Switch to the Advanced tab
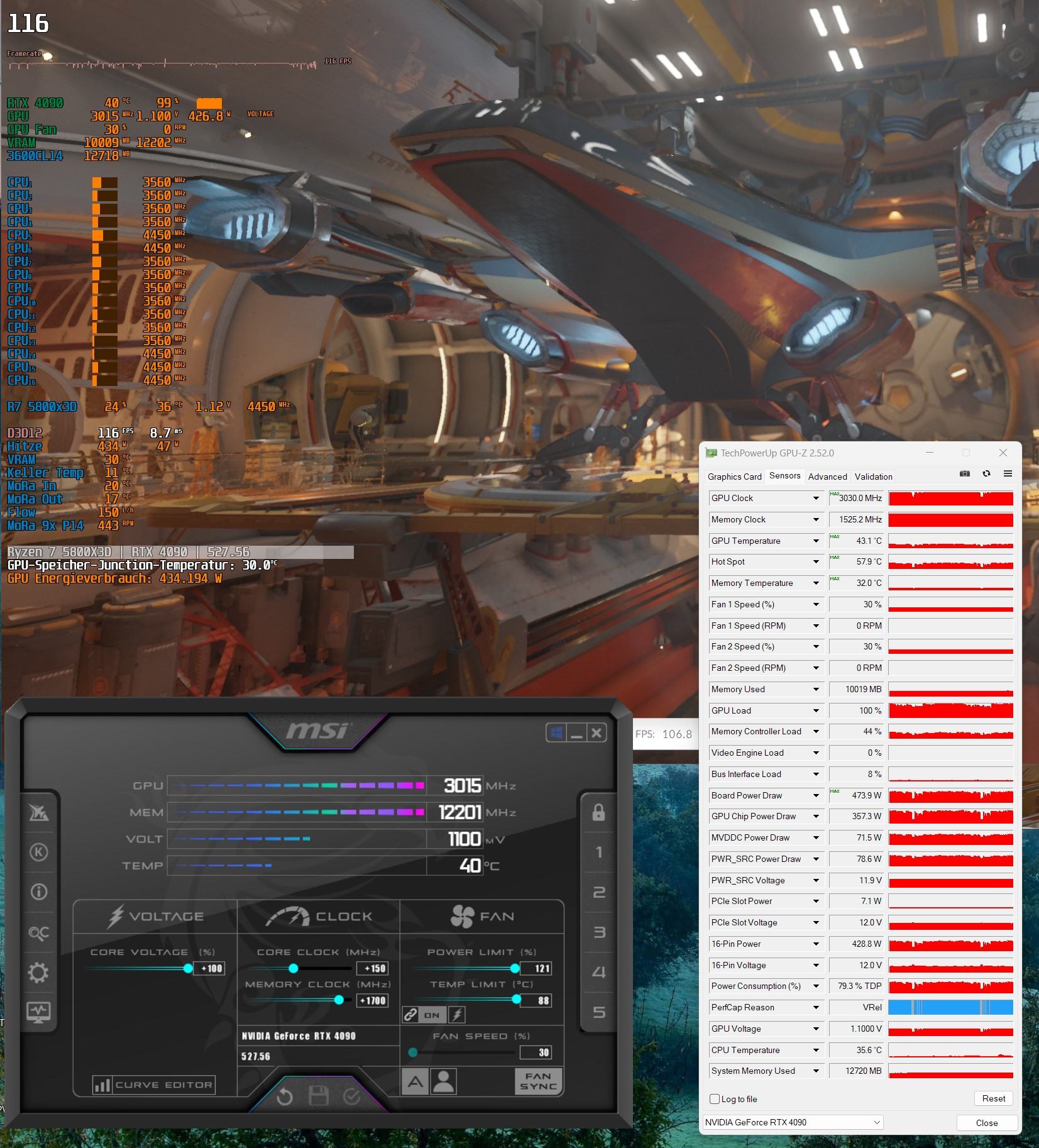Viewport: 1039px width, 1148px height. [827, 477]
